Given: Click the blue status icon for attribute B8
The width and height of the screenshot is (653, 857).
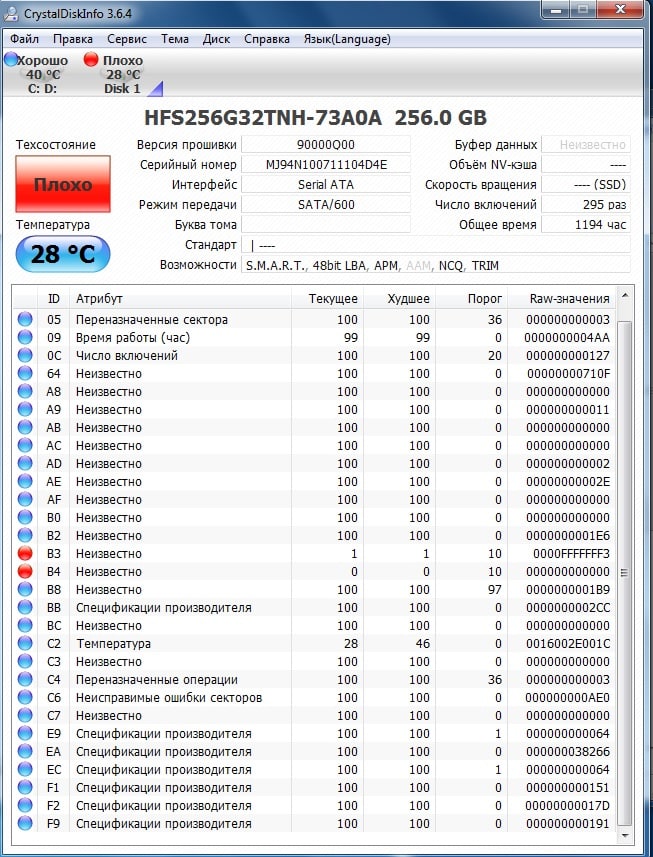Looking at the screenshot, I should point(25,590).
